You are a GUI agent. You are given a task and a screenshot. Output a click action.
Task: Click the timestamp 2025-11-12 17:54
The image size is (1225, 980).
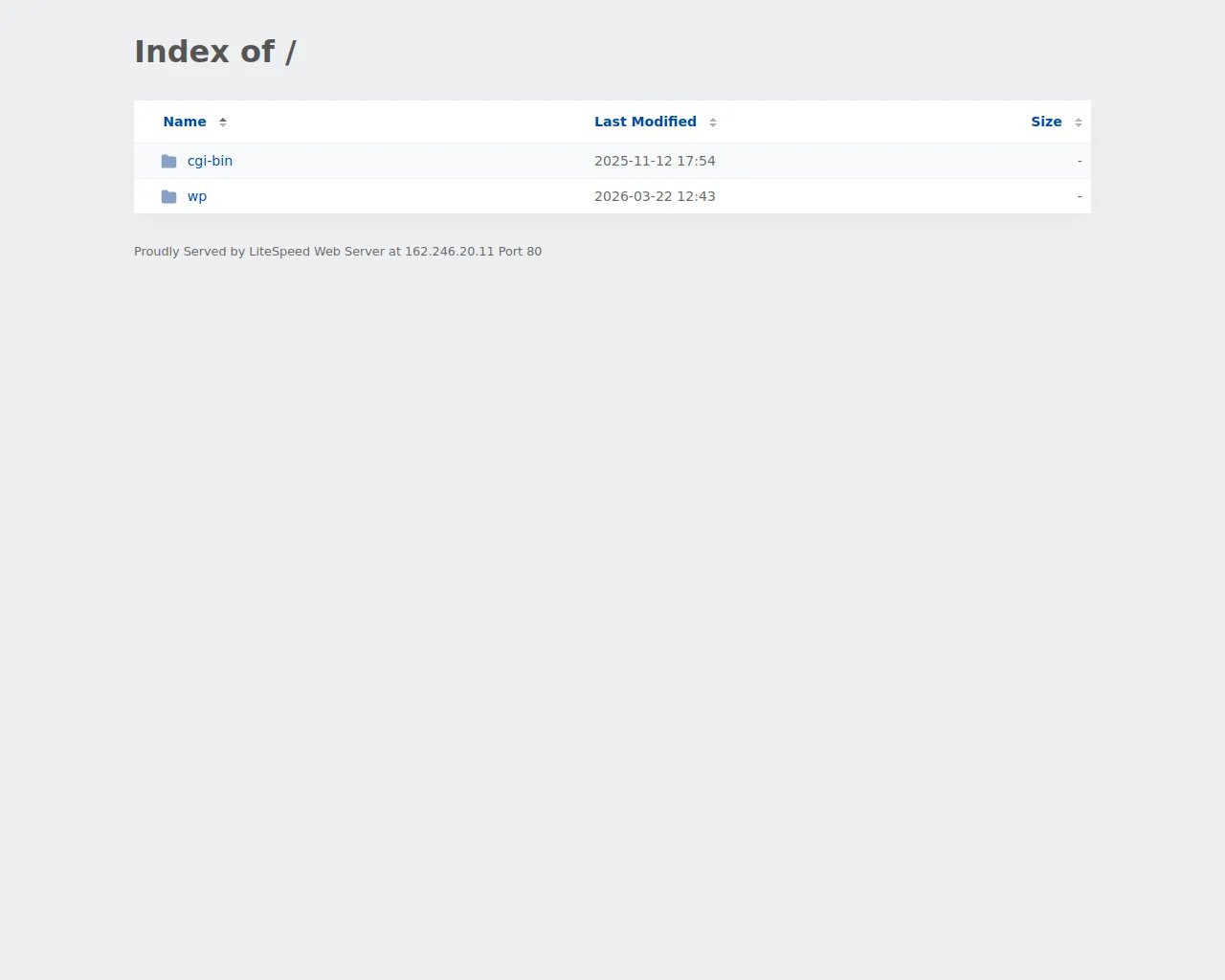coord(655,161)
